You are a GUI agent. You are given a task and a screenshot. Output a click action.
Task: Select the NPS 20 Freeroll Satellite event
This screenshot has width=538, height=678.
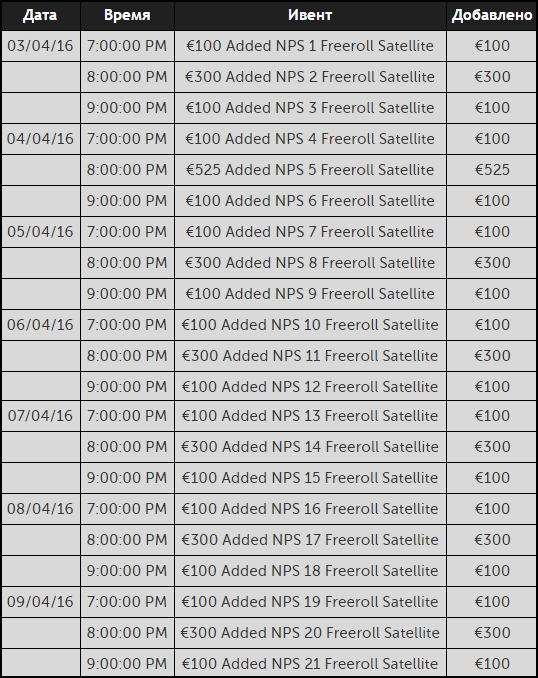click(310, 633)
